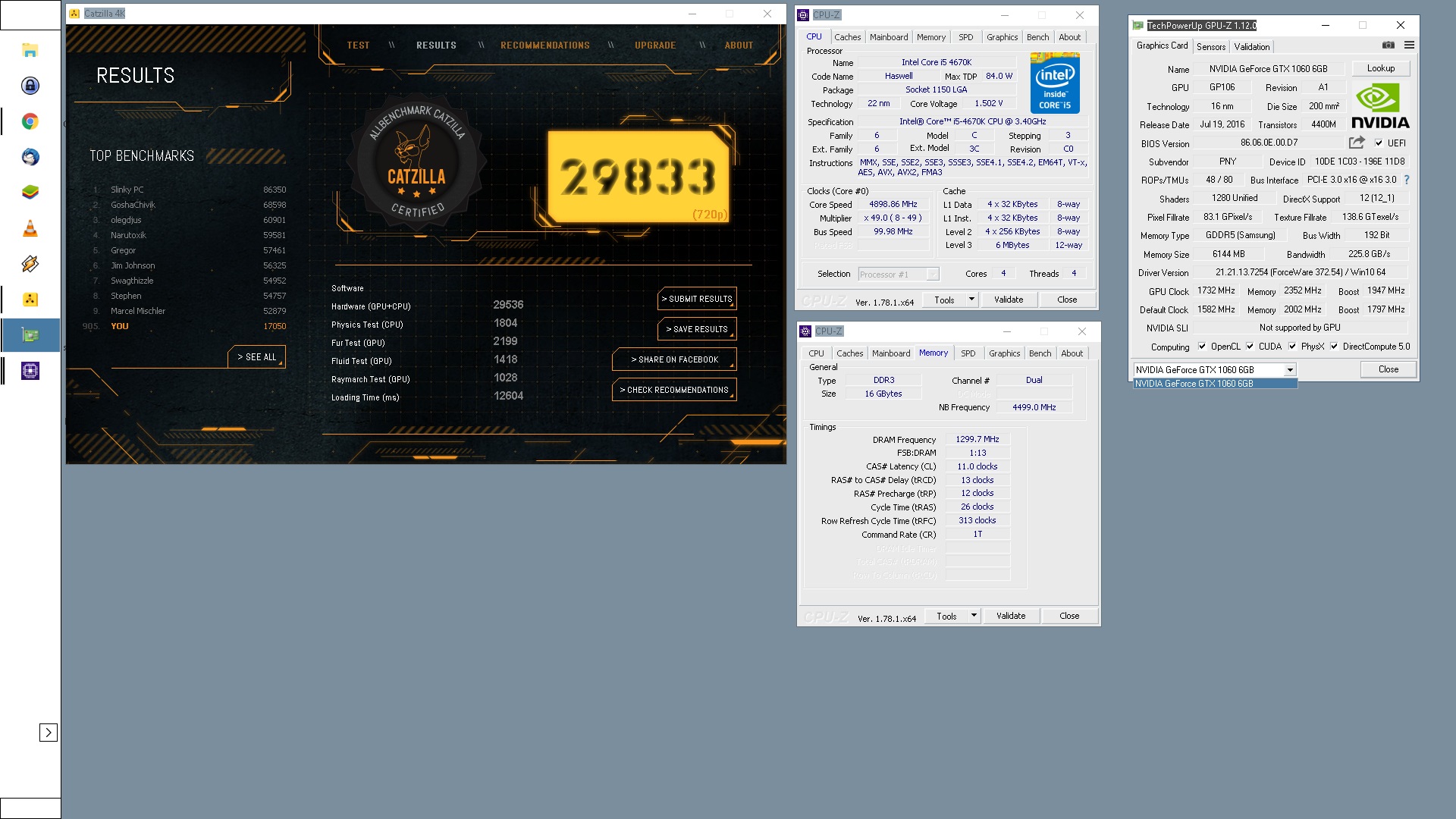Click Tools button in Memory CPU-Z window
Viewport: 1456px width, 819px height.
coord(946,616)
